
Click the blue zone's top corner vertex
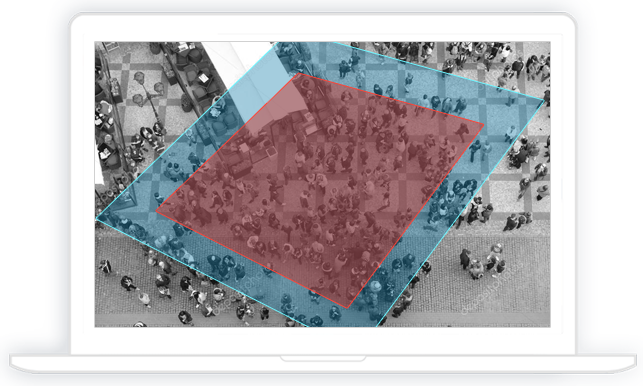tap(278, 42)
